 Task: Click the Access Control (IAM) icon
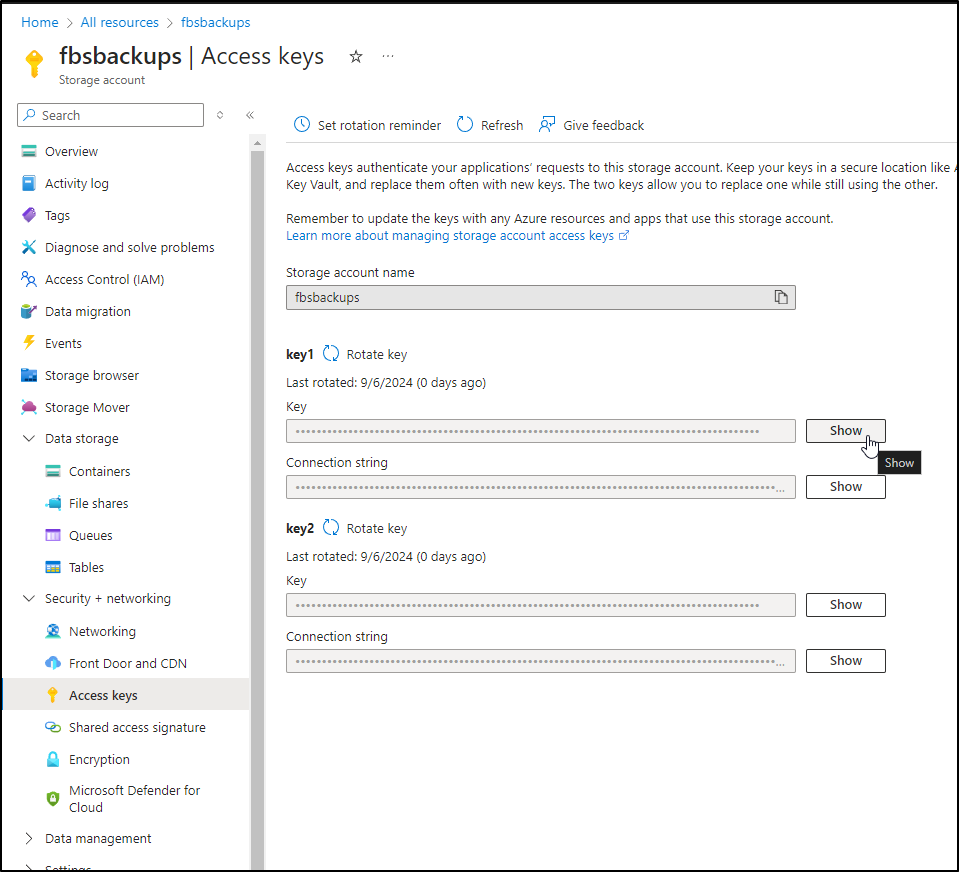click(x=29, y=279)
